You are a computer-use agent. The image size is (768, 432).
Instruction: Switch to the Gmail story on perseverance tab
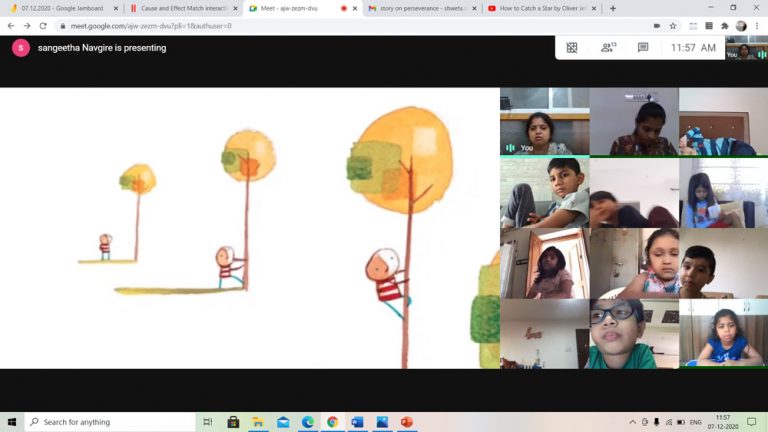point(422,8)
